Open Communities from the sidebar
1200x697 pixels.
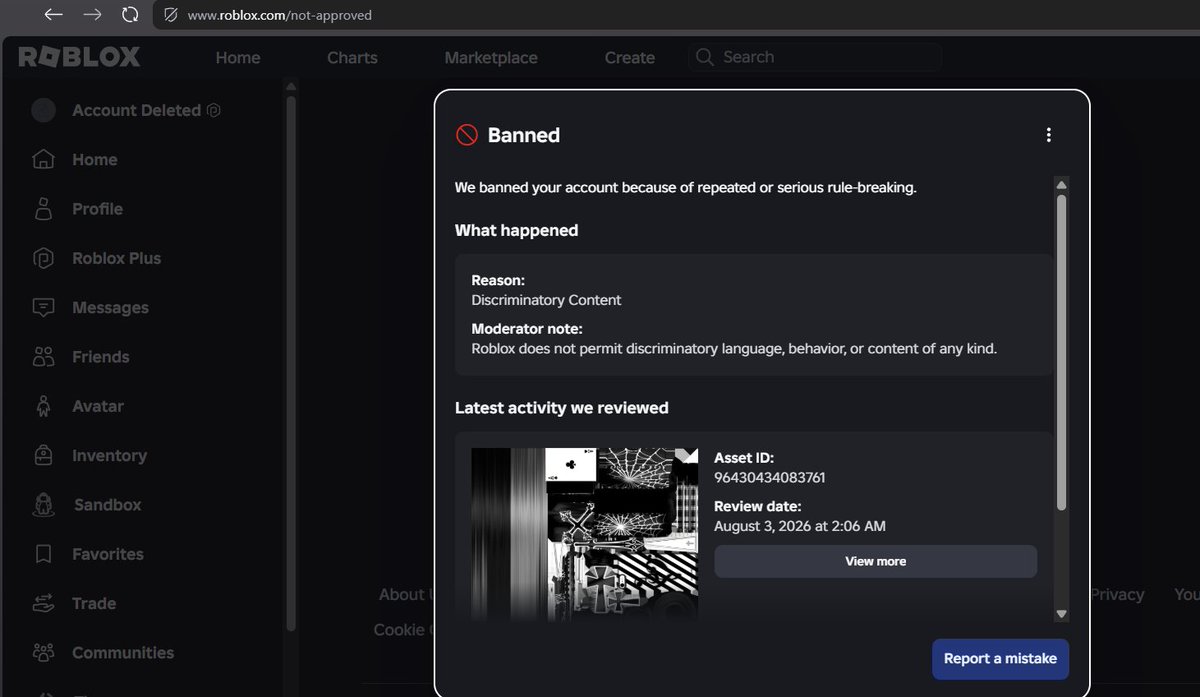pyautogui.click(x=123, y=652)
